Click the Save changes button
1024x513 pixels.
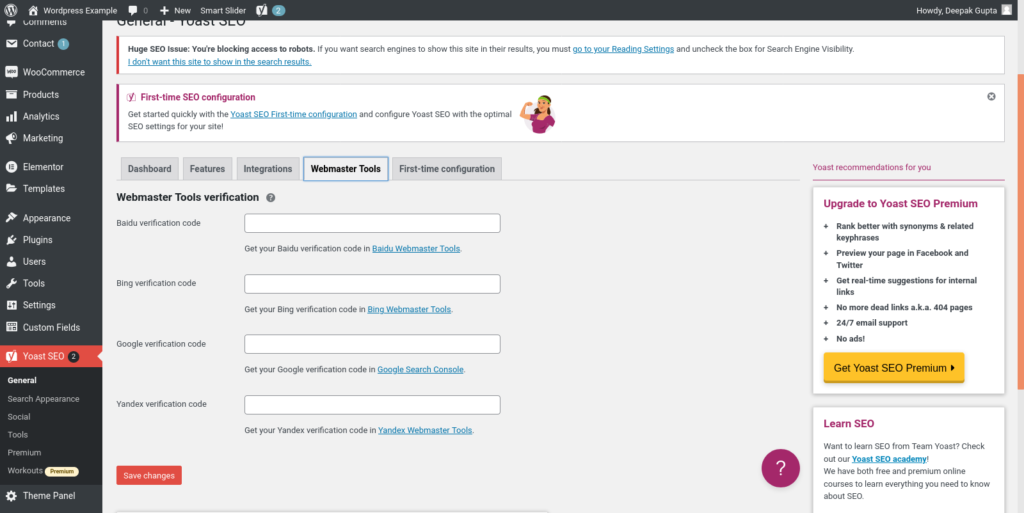point(149,476)
